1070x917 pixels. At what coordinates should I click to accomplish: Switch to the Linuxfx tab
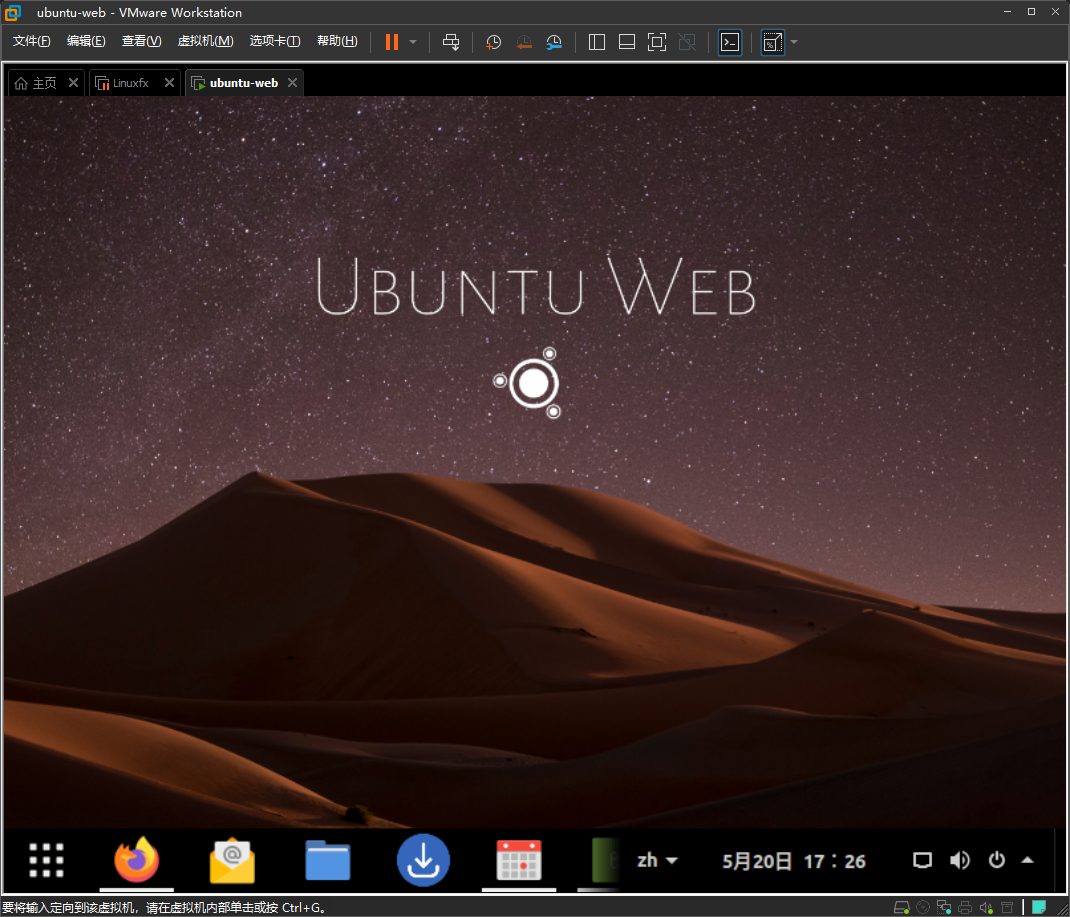coord(130,83)
